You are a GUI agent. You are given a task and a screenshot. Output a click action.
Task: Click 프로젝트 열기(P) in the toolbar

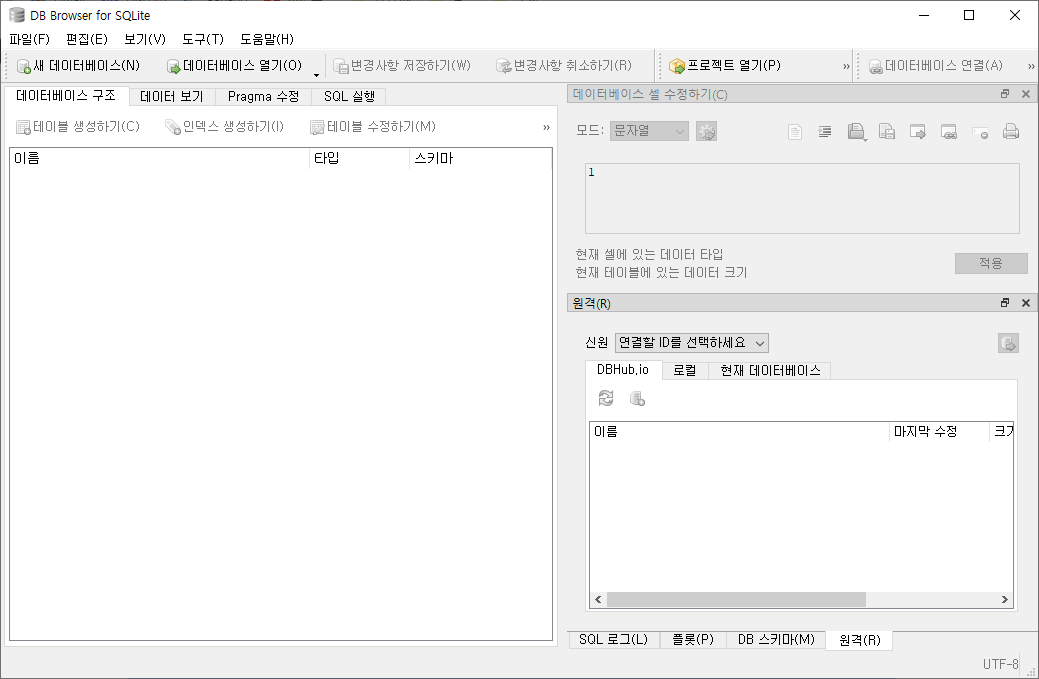pyautogui.click(x=725, y=66)
